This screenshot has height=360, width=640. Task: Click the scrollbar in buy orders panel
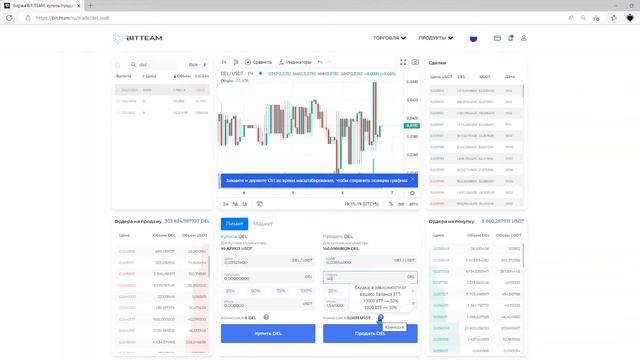[523, 255]
